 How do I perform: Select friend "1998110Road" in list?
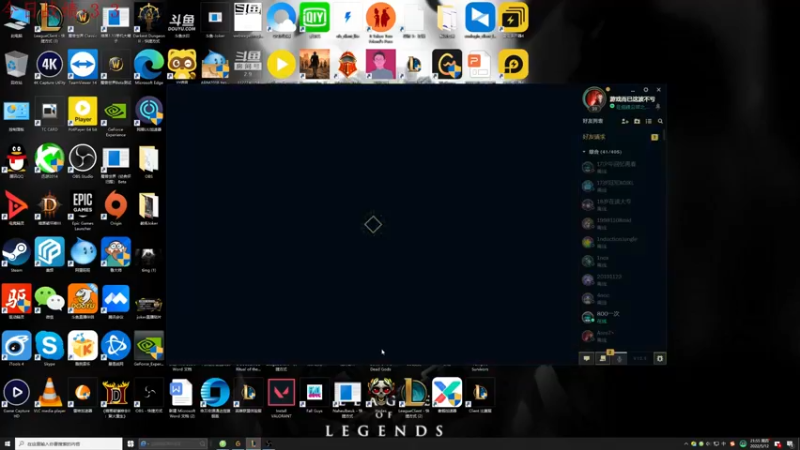click(x=621, y=223)
